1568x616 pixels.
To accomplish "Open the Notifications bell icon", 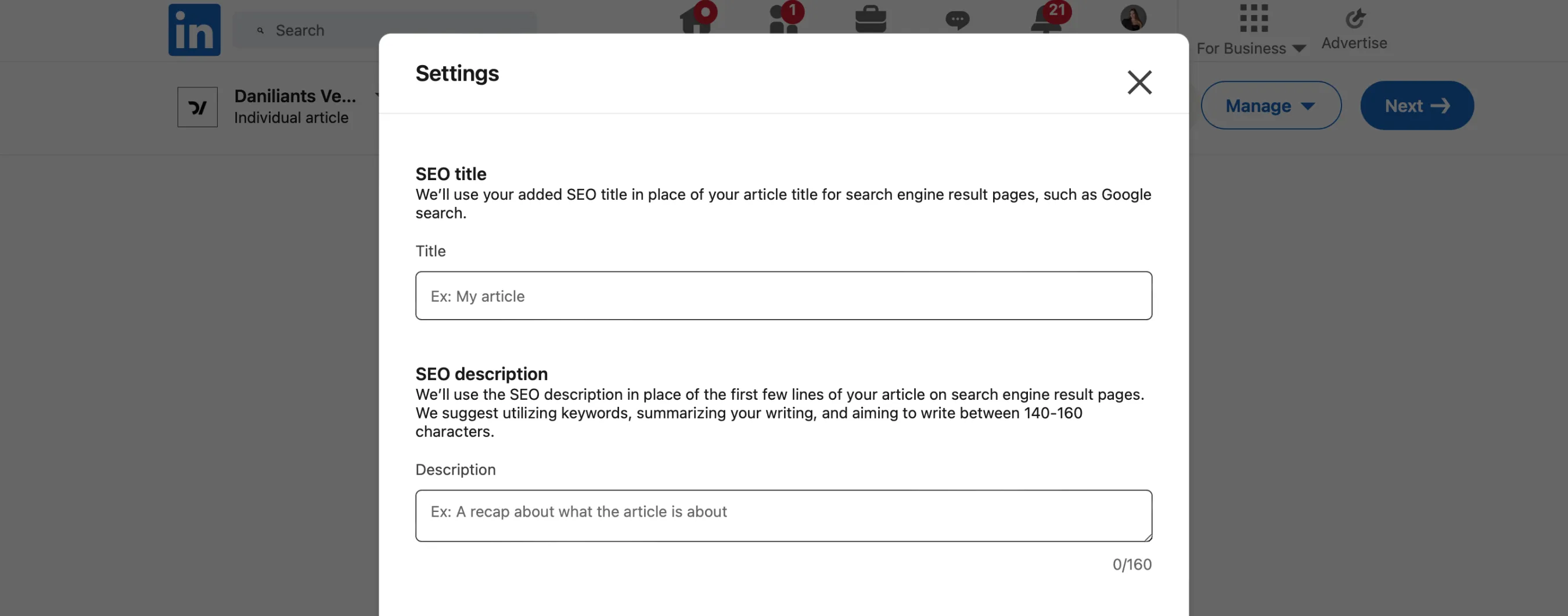I will point(1046,18).
